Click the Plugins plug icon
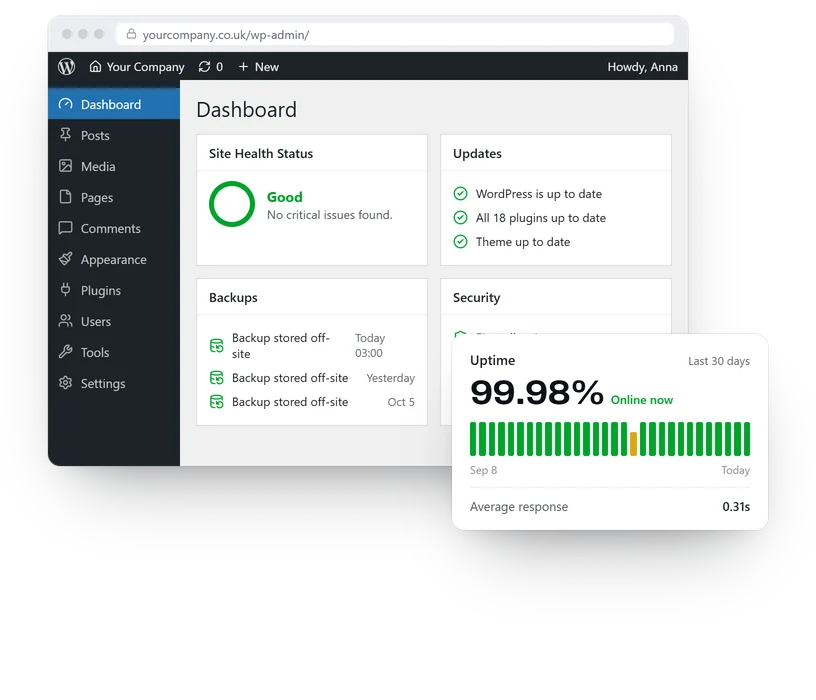The height and width of the screenshot is (700, 816). (66, 289)
